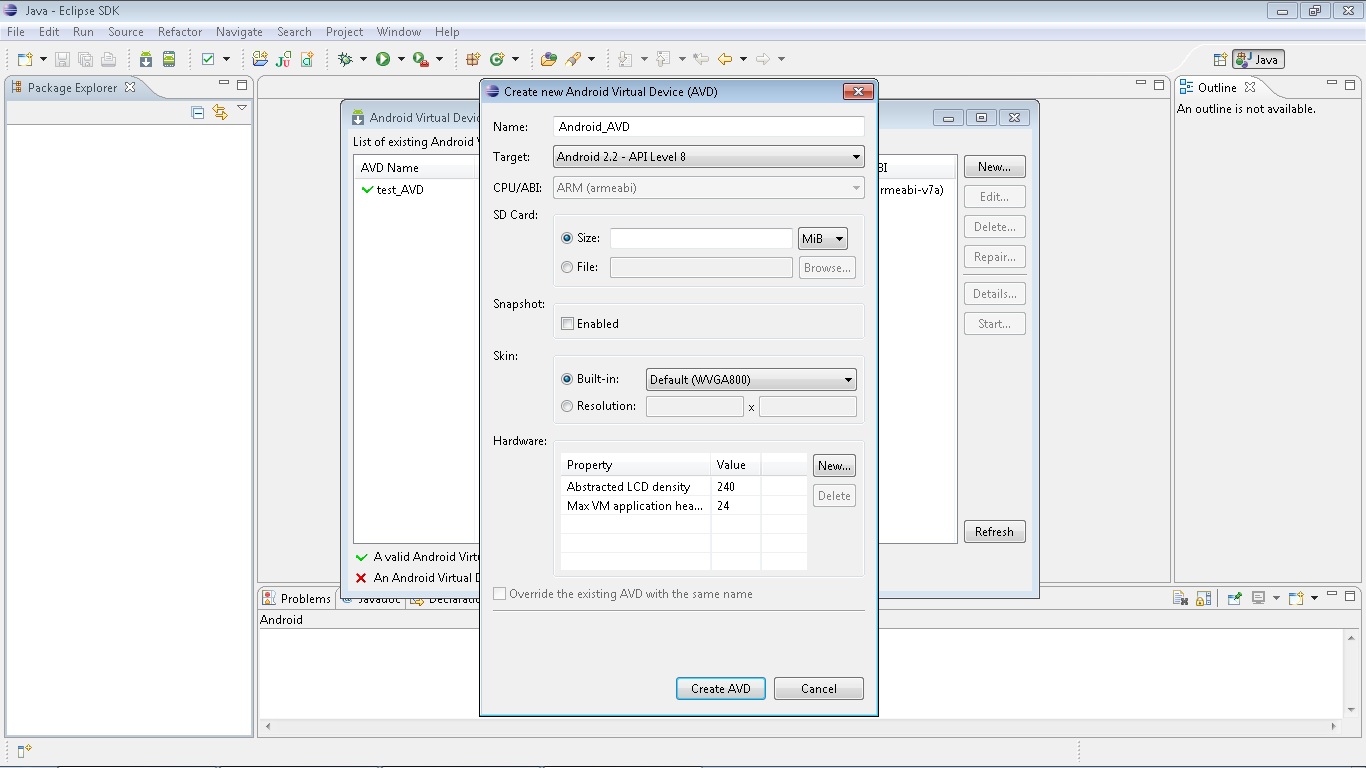
Task: Click the Create AVD button
Action: [721, 688]
